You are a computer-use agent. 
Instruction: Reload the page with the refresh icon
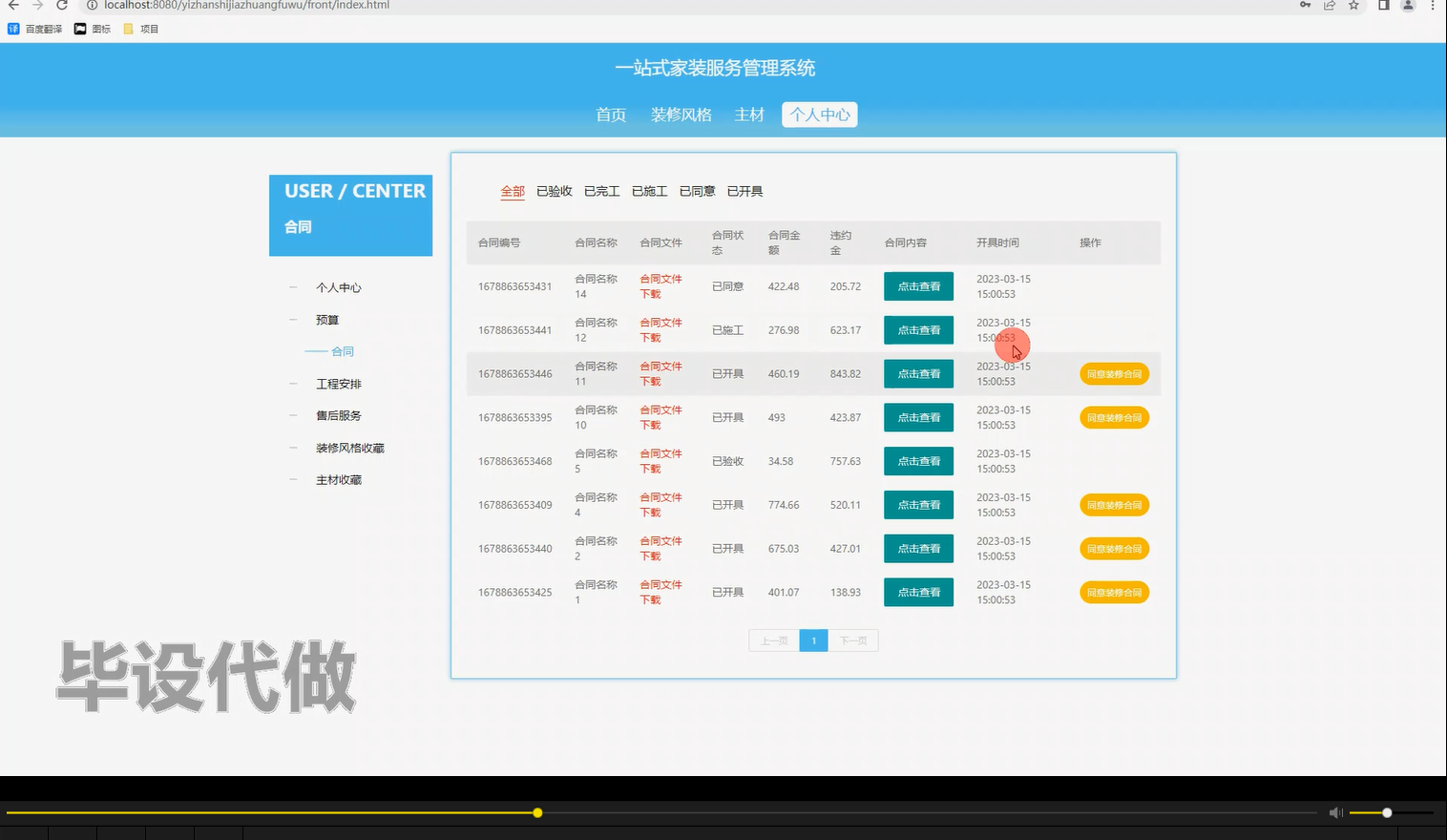tap(62, 6)
